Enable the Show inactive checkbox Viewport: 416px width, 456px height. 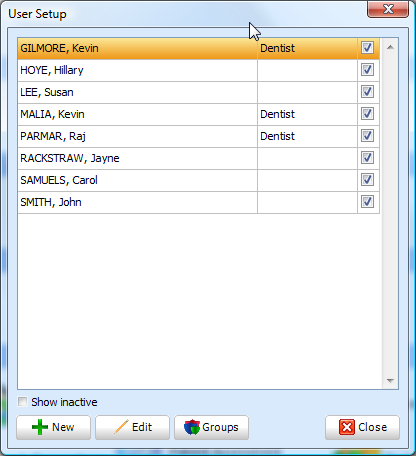tap(23, 402)
